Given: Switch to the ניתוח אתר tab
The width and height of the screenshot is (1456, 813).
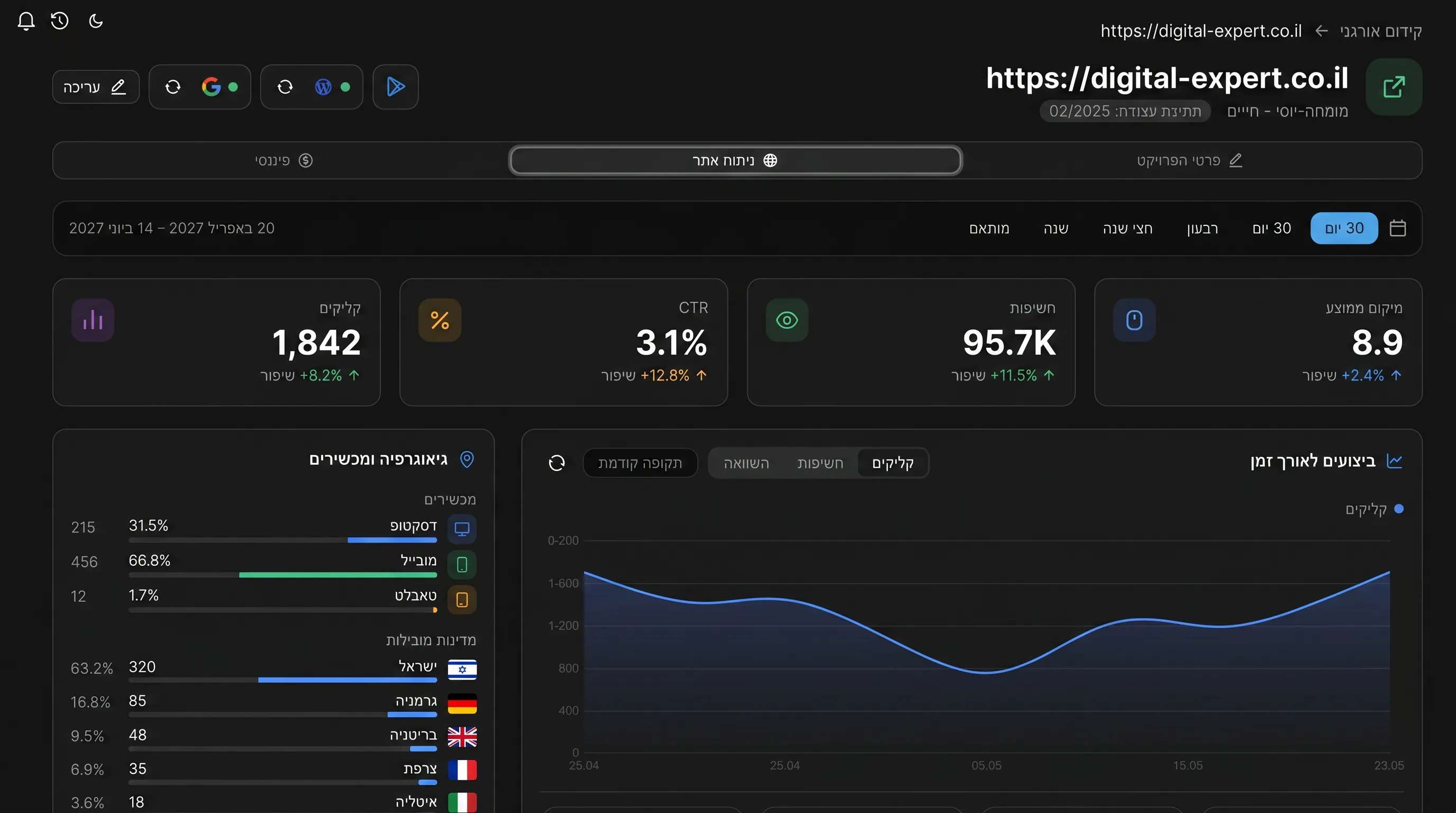Looking at the screenshot, I should [x=735, y=160].
